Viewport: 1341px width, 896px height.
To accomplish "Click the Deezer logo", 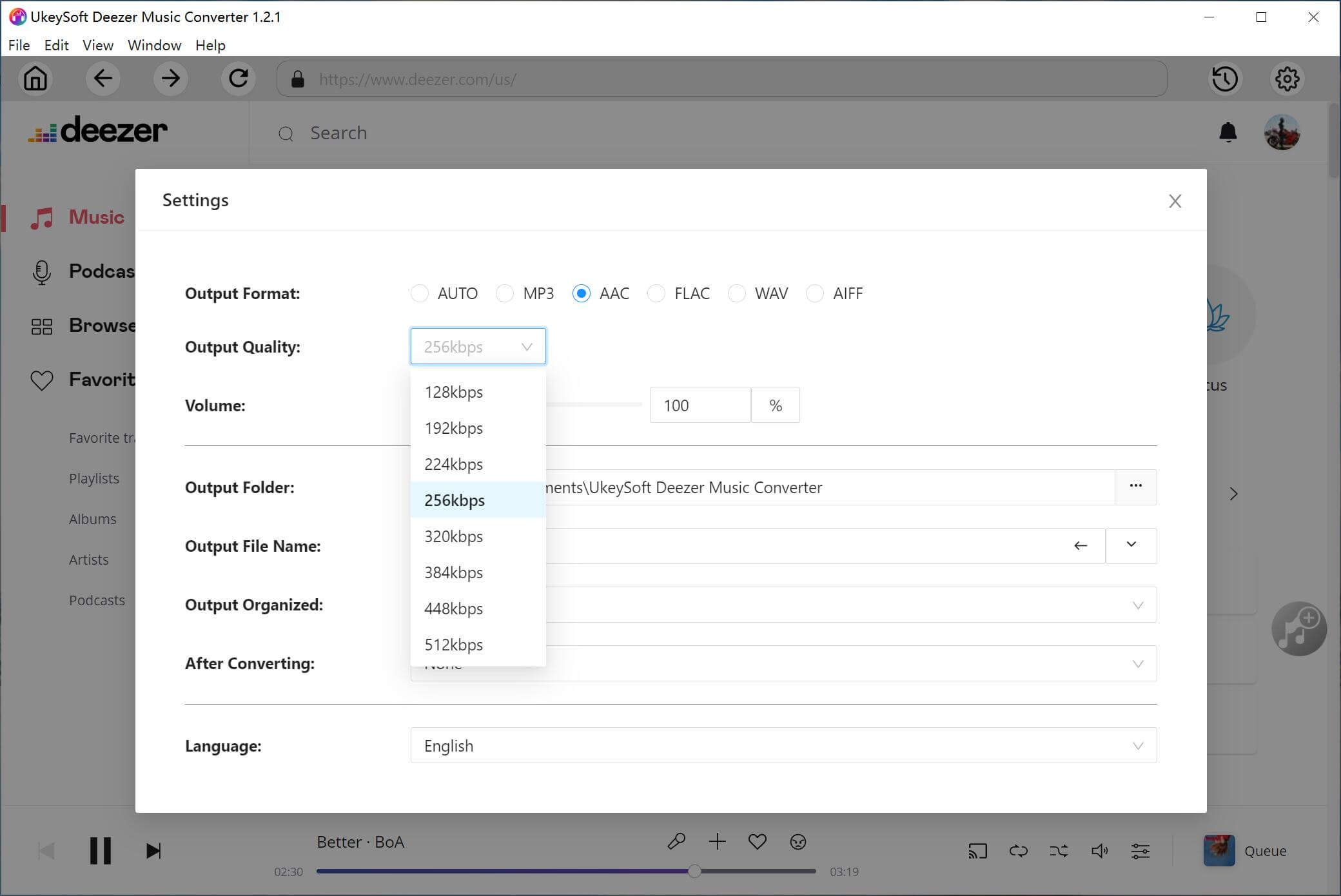I will (98, 130).
